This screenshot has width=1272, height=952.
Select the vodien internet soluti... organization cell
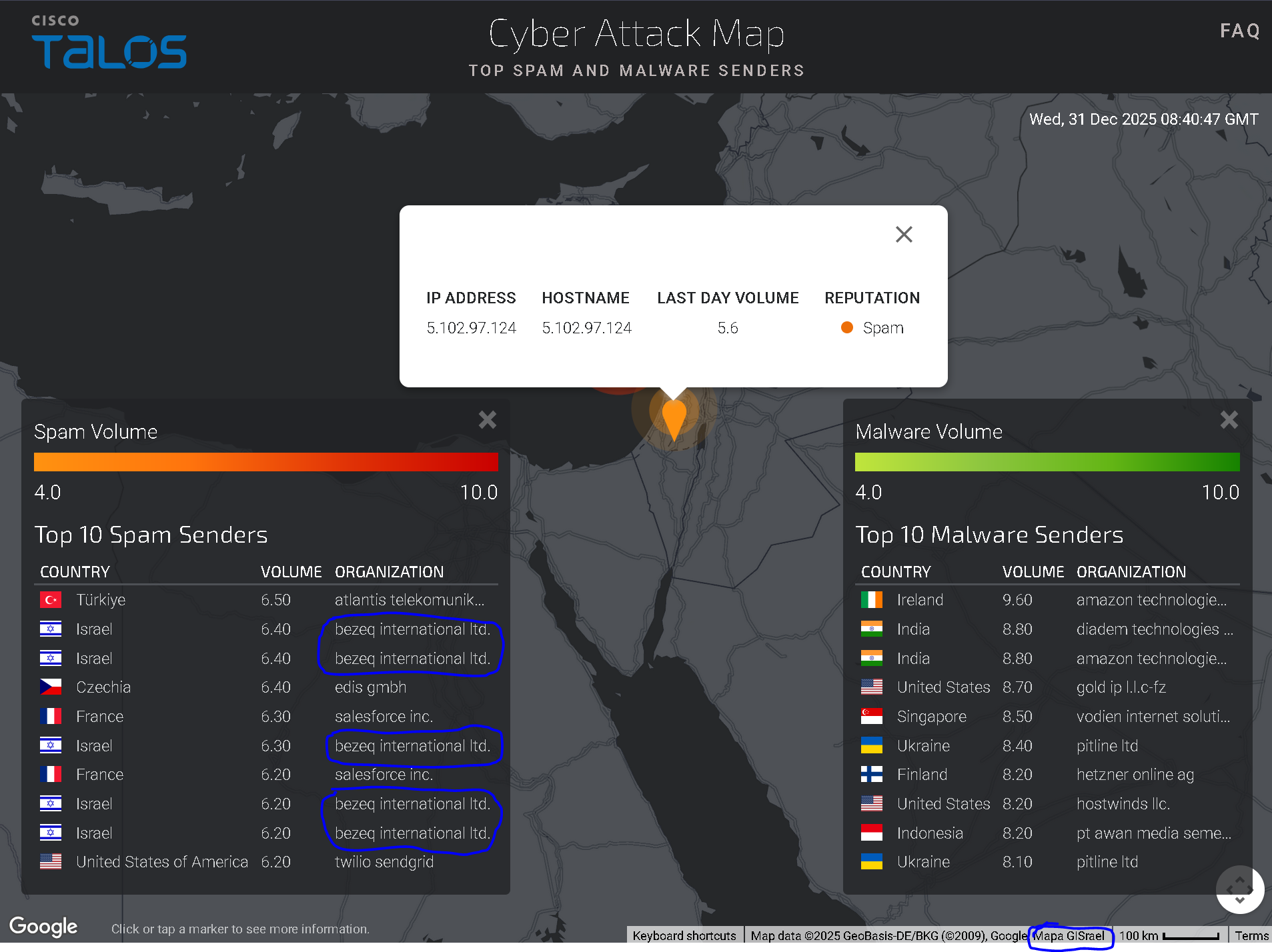[1153, 717]
